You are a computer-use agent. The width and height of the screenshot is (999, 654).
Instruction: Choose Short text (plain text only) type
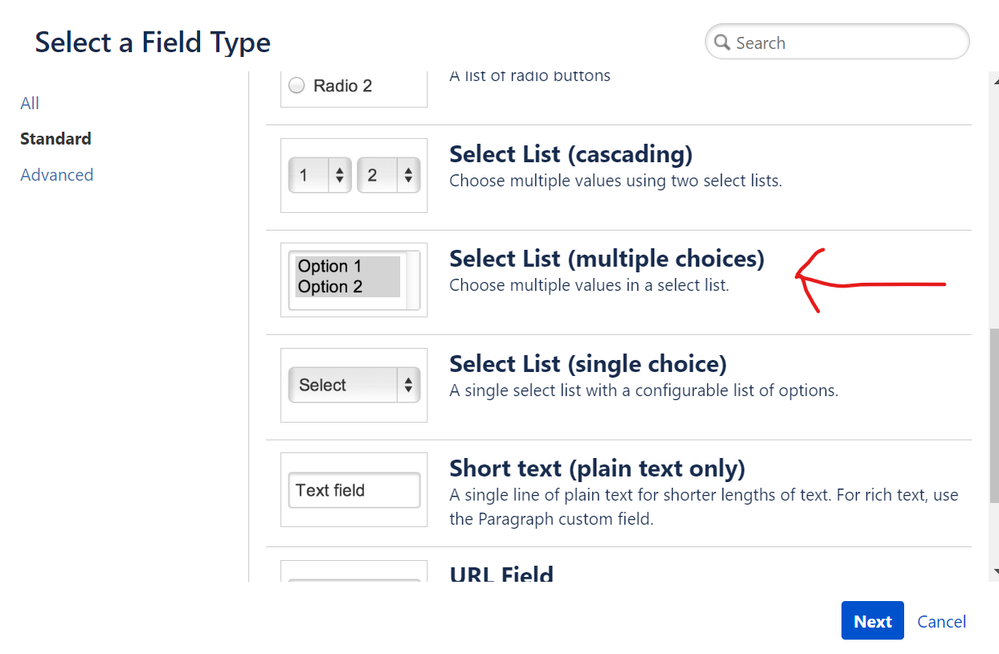click(597, 469)
